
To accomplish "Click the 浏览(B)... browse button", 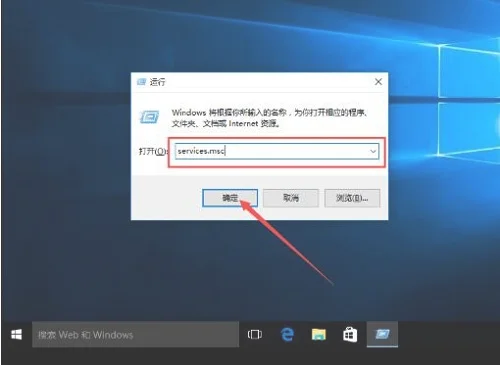I will click(x=352, y=198).
